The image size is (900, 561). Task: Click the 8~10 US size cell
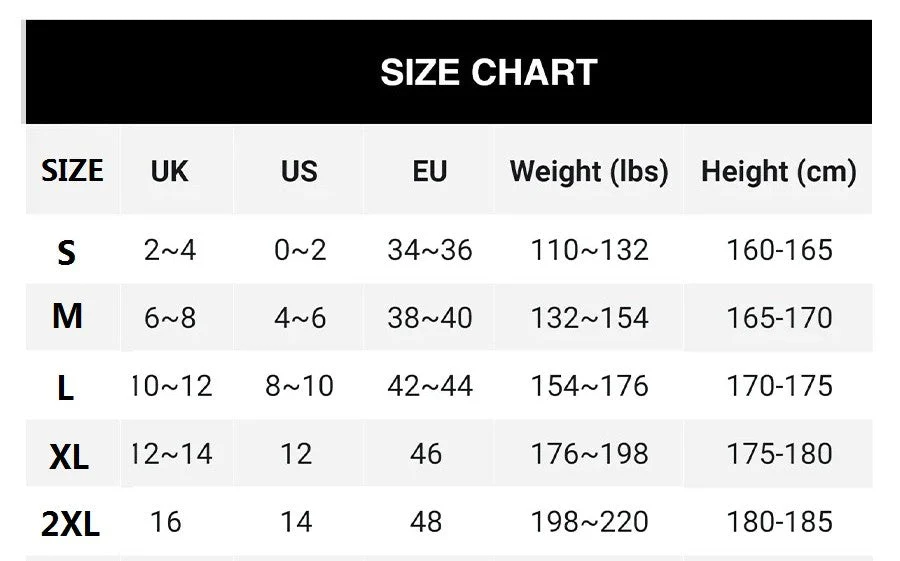299,386
